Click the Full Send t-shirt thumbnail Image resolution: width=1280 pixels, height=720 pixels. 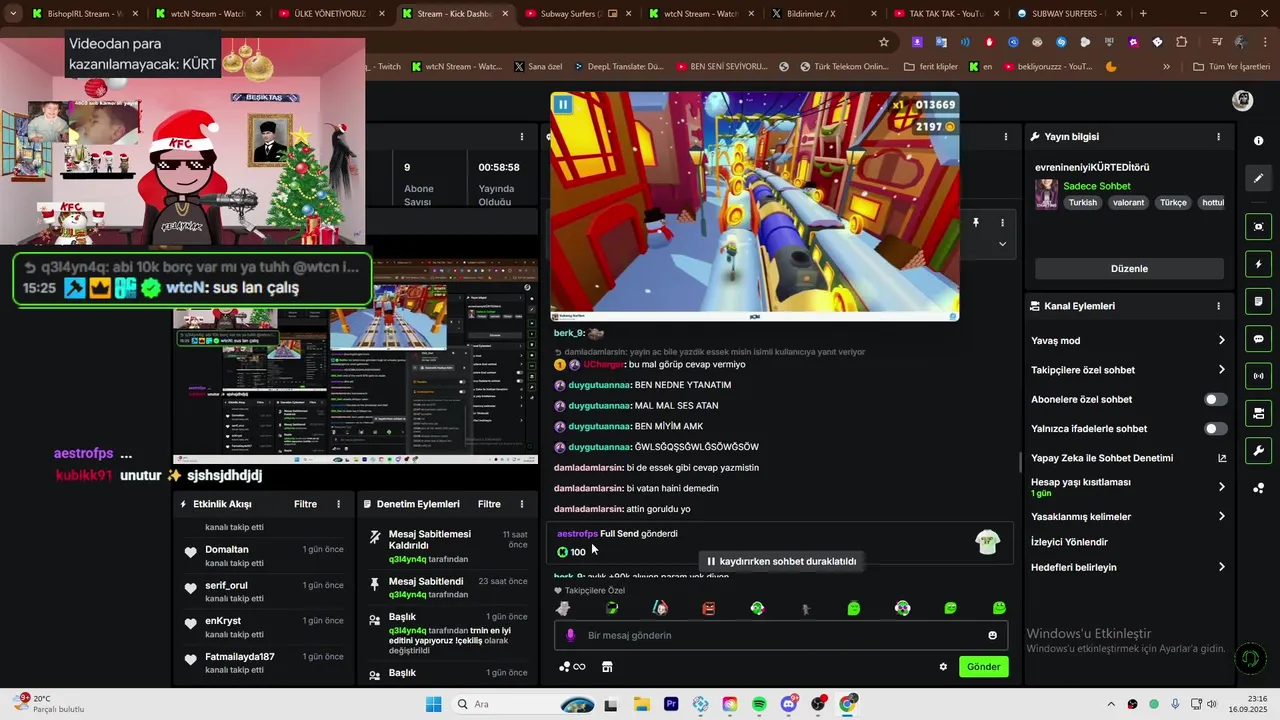click(x=988, y=542)
